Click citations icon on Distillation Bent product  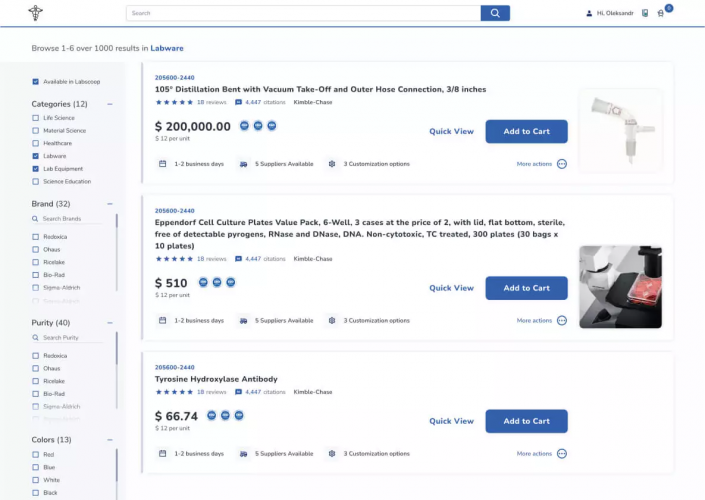[238, 102]
